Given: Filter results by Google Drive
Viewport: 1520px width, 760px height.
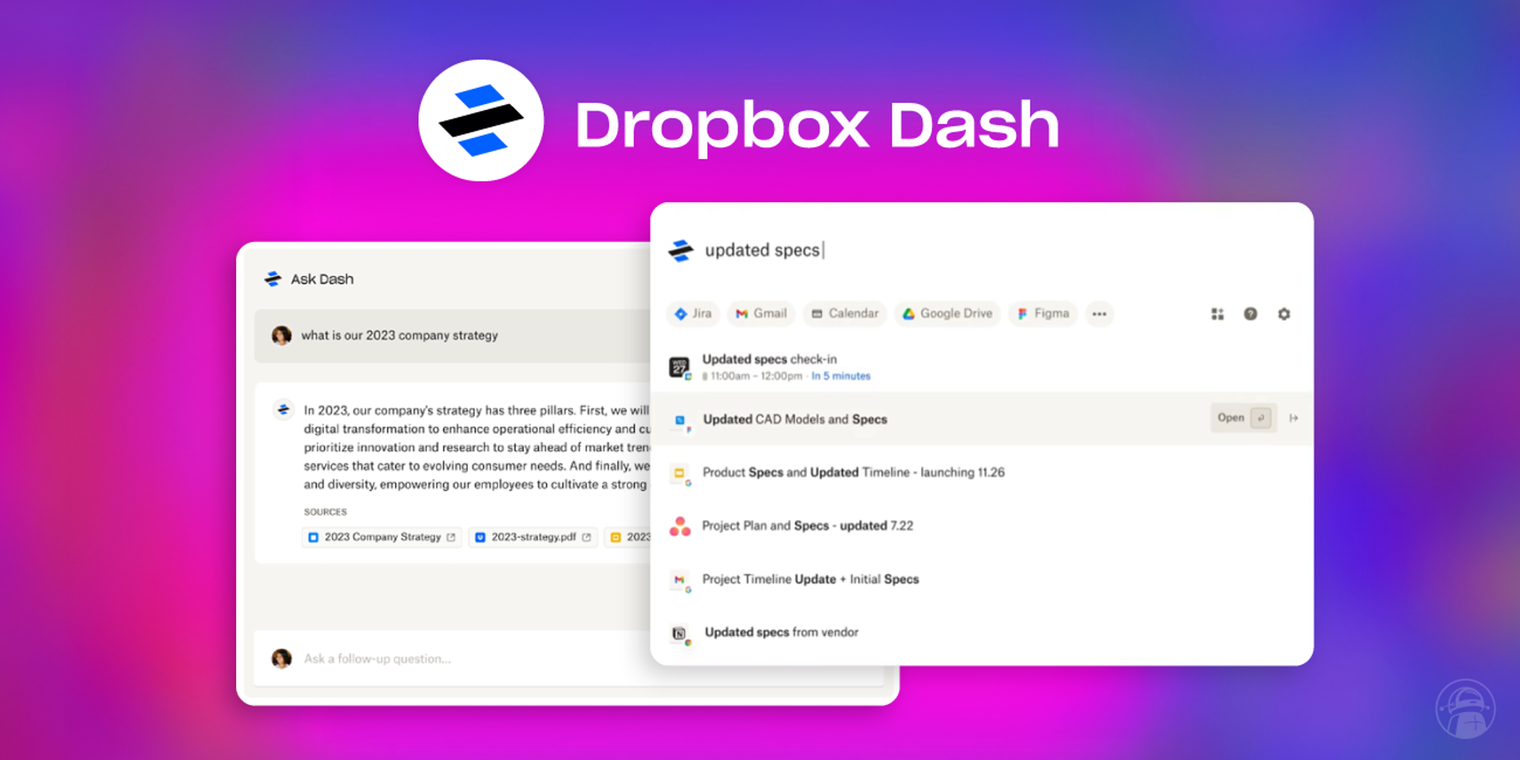Looking at the screenshot, I should 947,314.
